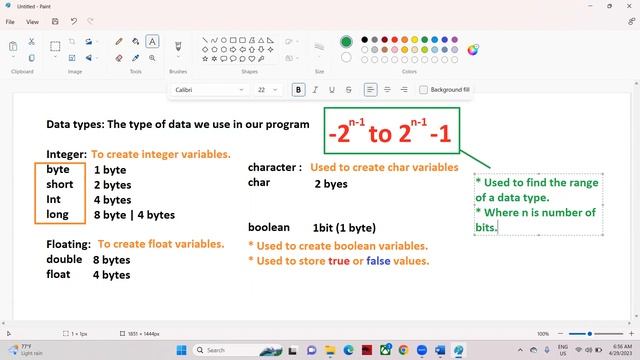640x360 pixels.
Task: Click inside the green text box
Action: [538, 204]
